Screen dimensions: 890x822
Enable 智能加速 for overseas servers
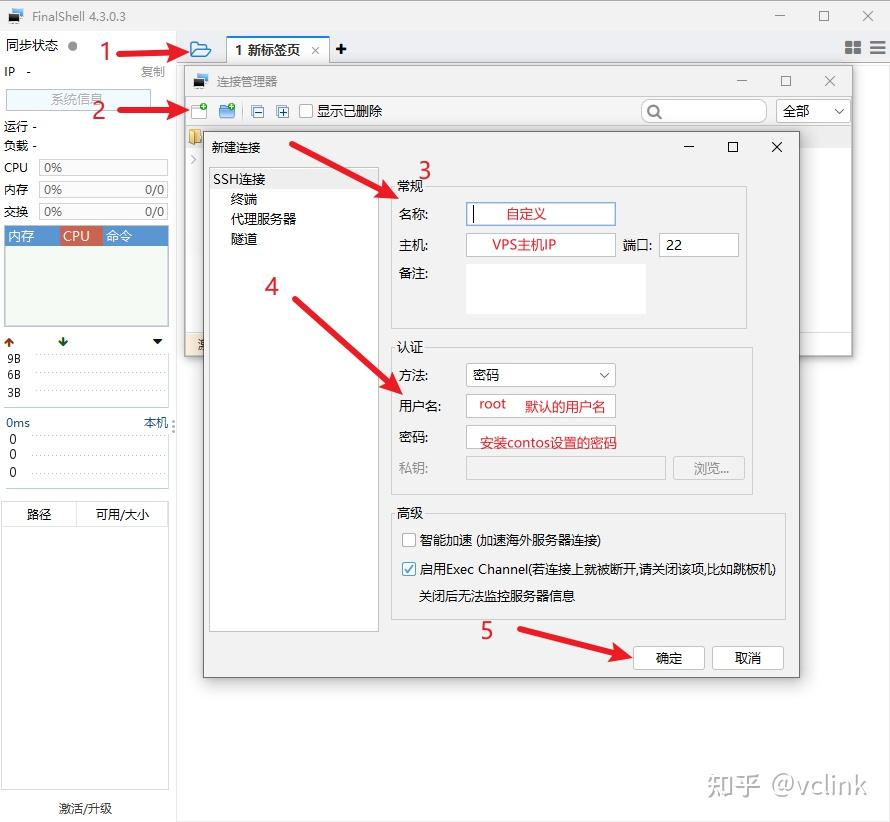[x=409, y=540]
